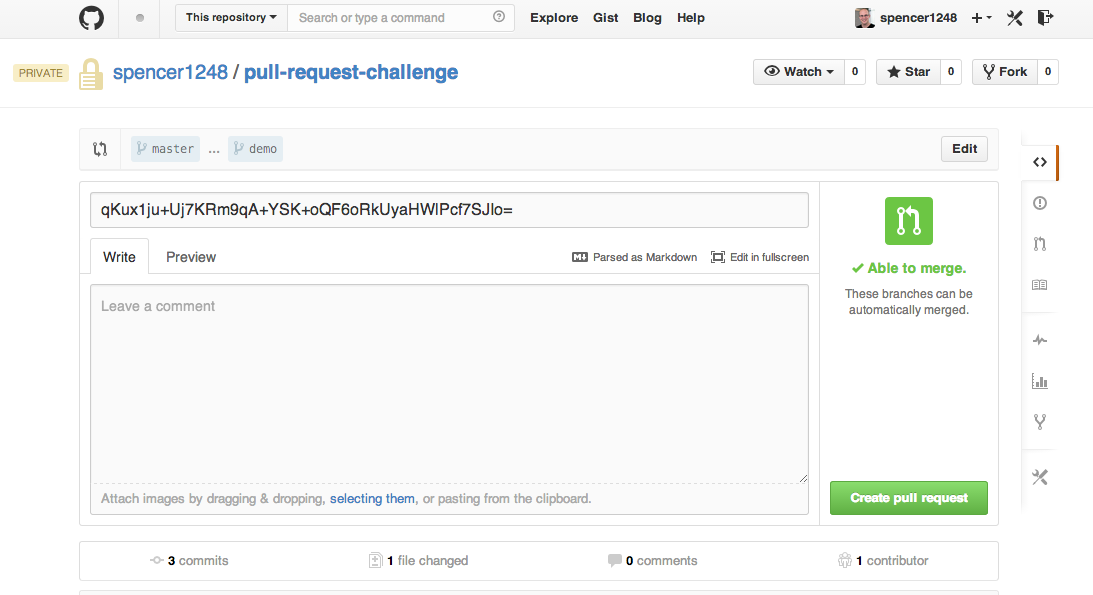1093x595 pixels.
Task: Open the Explore menu item
Action: (x=554, y=17)
